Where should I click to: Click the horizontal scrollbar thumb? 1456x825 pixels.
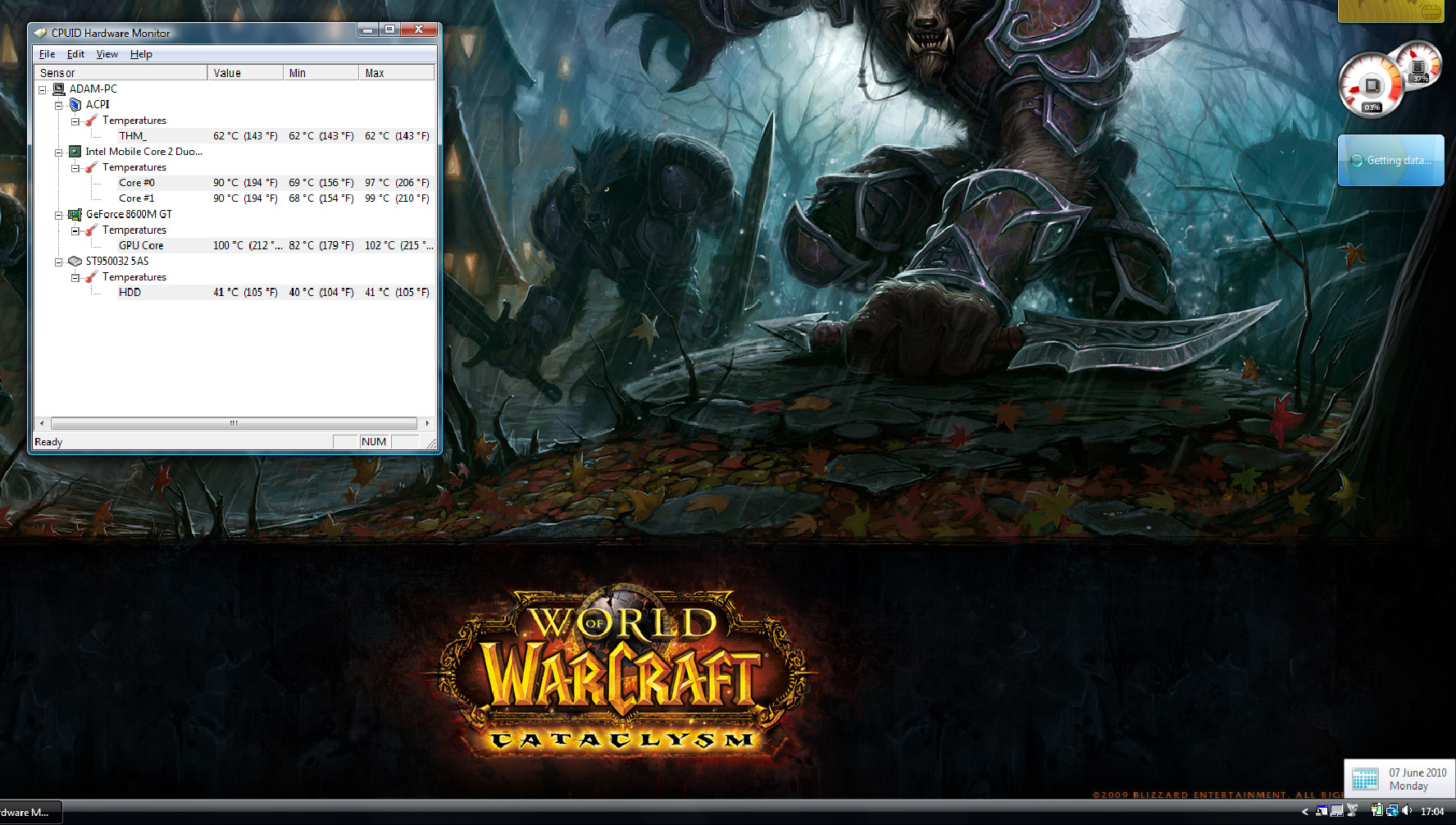click(234, 423)
